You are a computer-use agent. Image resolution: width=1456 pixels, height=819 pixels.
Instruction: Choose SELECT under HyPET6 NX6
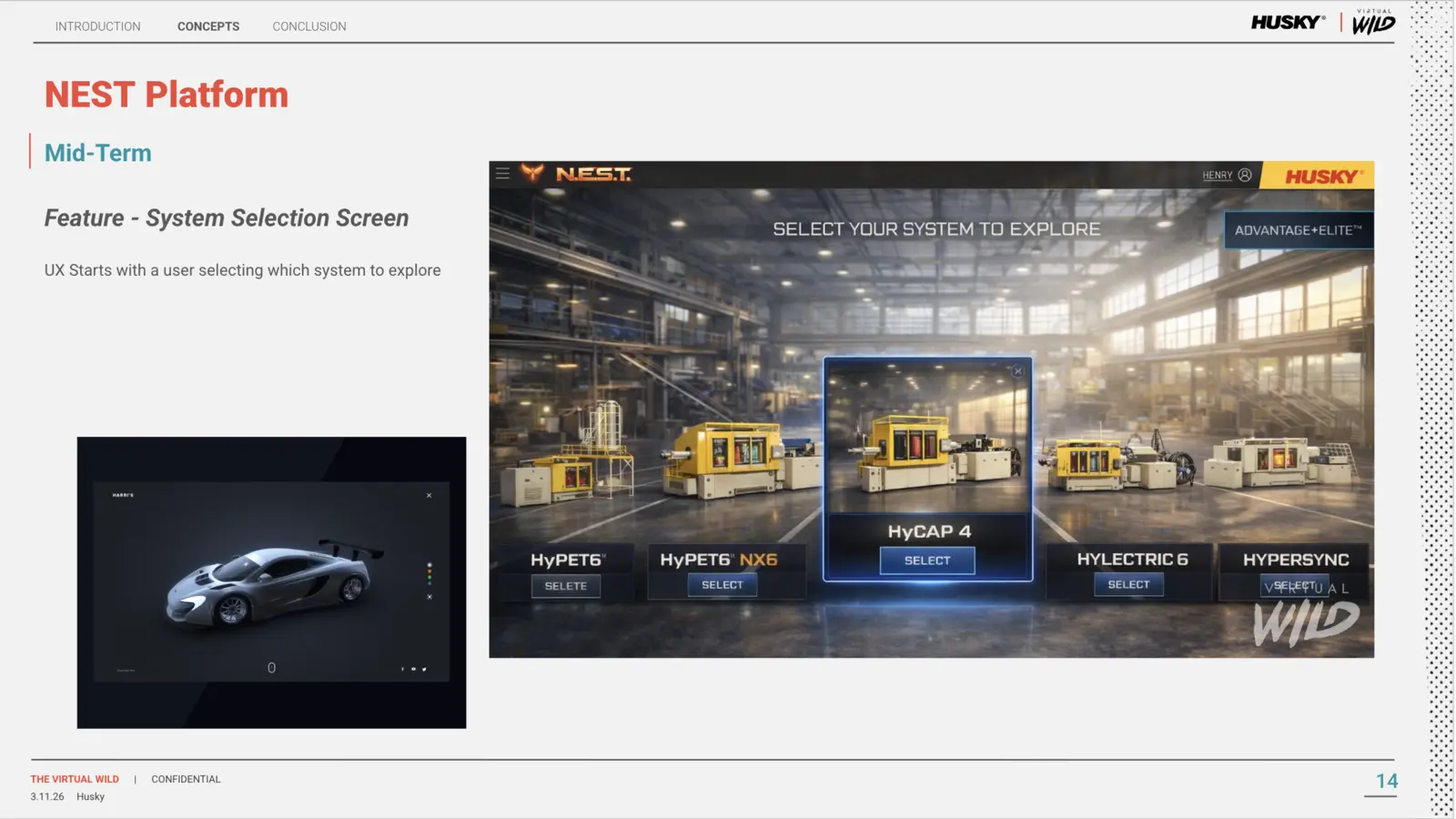723,585
